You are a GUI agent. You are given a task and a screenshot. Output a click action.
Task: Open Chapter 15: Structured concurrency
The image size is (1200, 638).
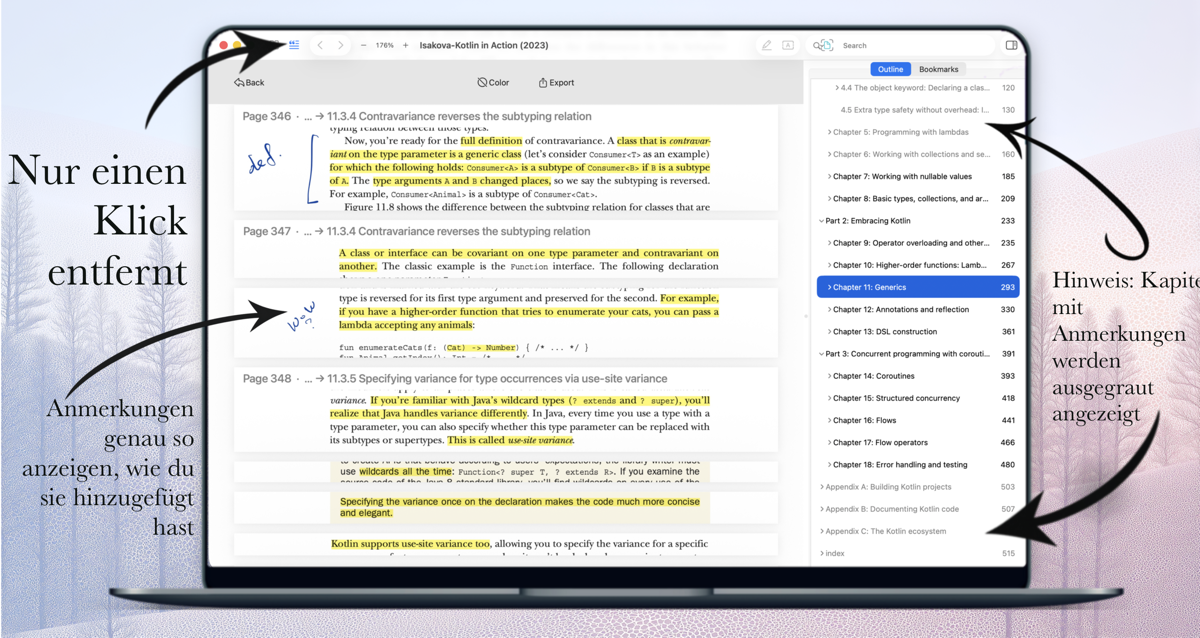click(918, 398)
